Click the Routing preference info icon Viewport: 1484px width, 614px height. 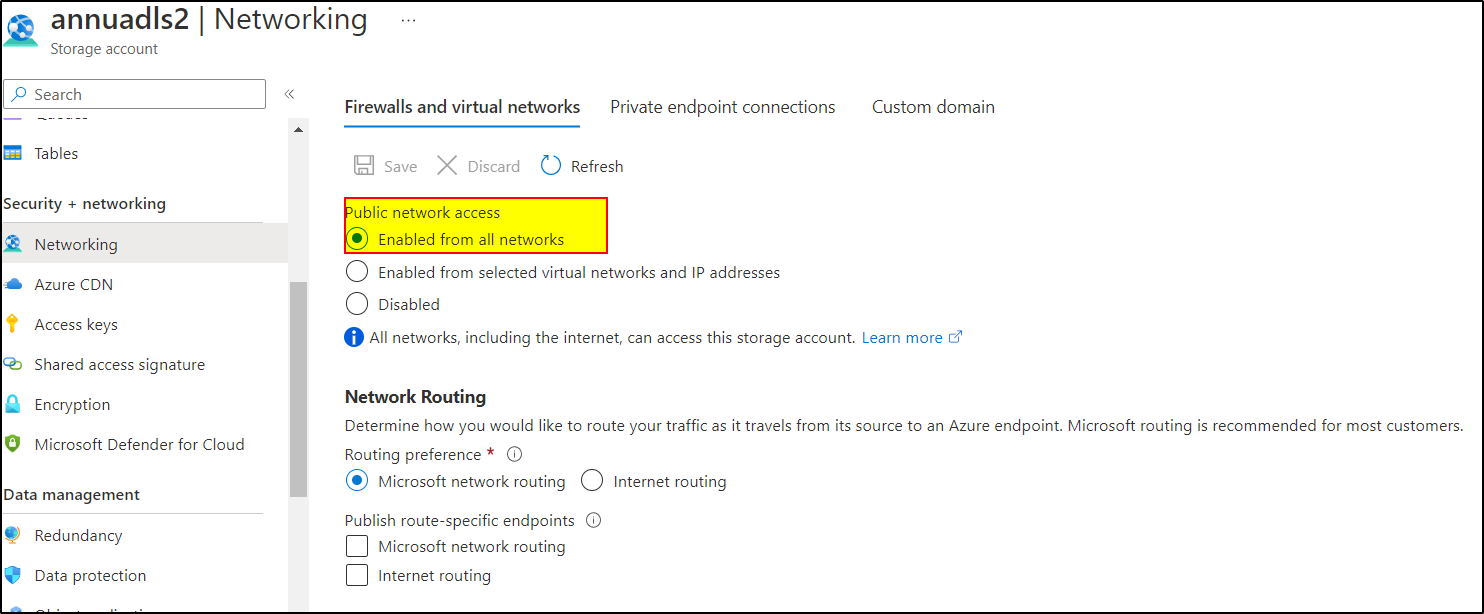(513, 453)
